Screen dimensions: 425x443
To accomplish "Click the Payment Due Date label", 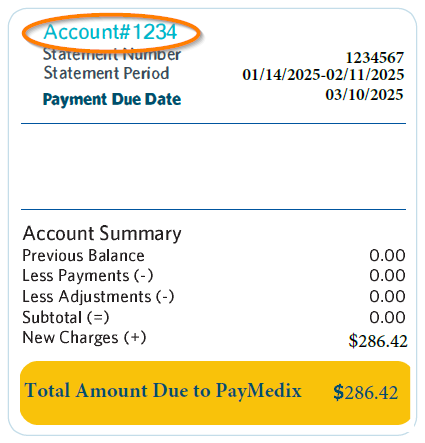I will tap(112, 99).
